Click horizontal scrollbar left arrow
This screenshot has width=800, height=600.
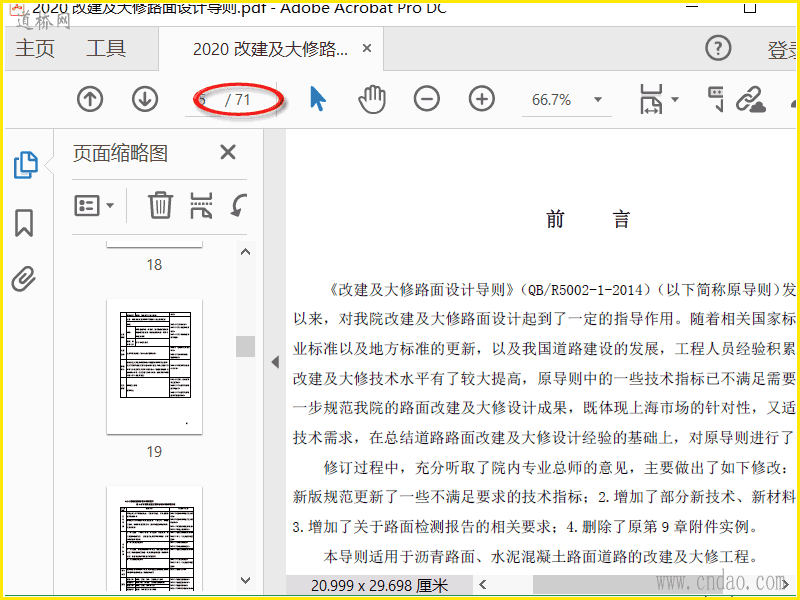[x=483, y=585]
